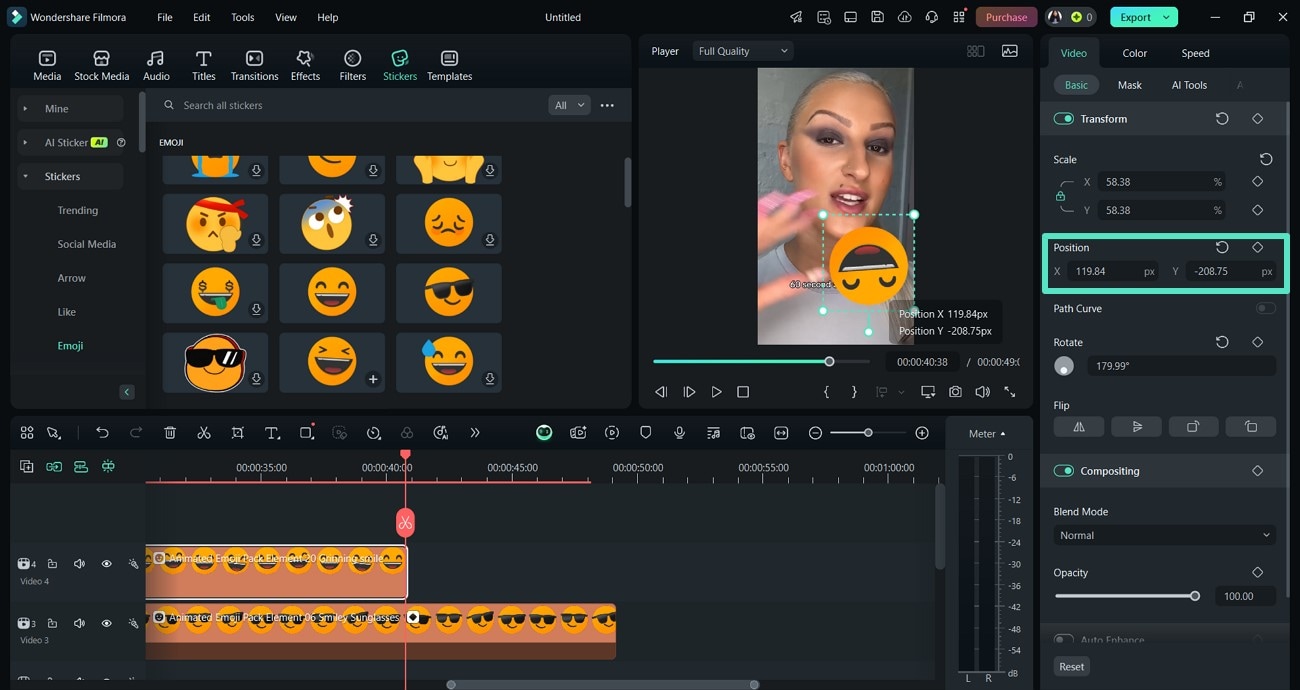Open the Stock Media library

(x=101, y=65)
